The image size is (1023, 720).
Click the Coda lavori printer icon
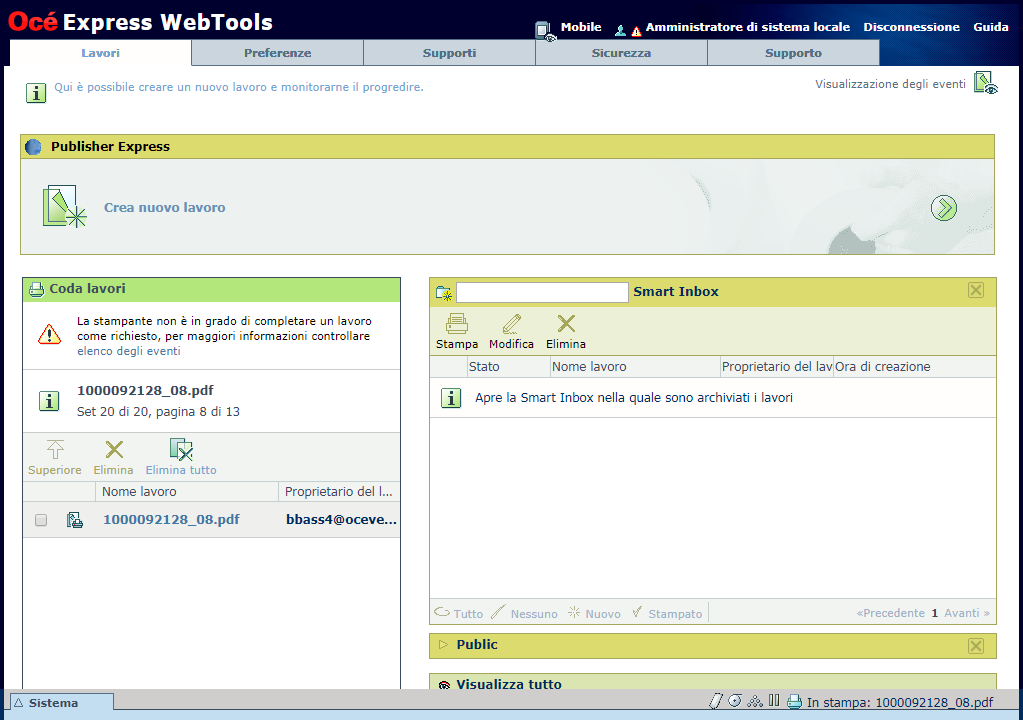[x=37, y=289]
